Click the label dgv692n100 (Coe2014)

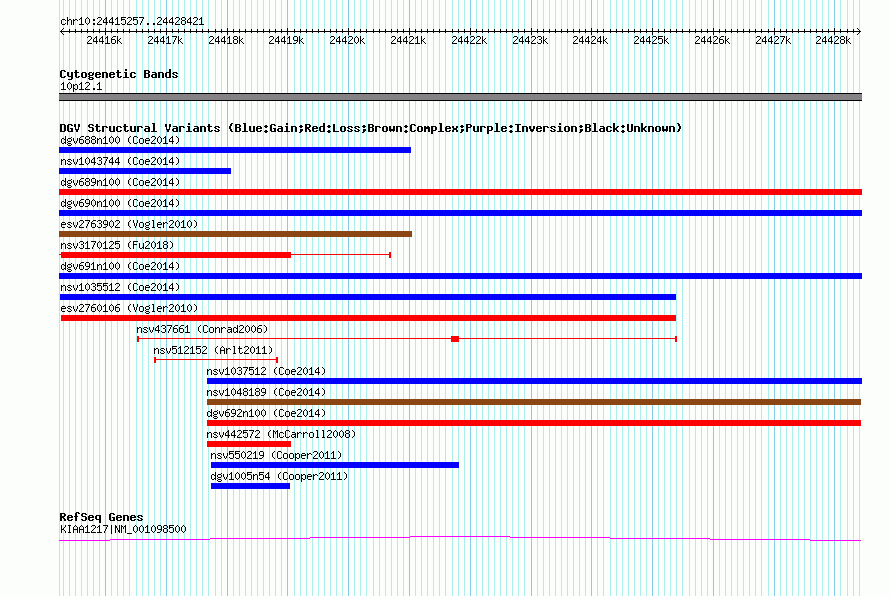[266, 413]
